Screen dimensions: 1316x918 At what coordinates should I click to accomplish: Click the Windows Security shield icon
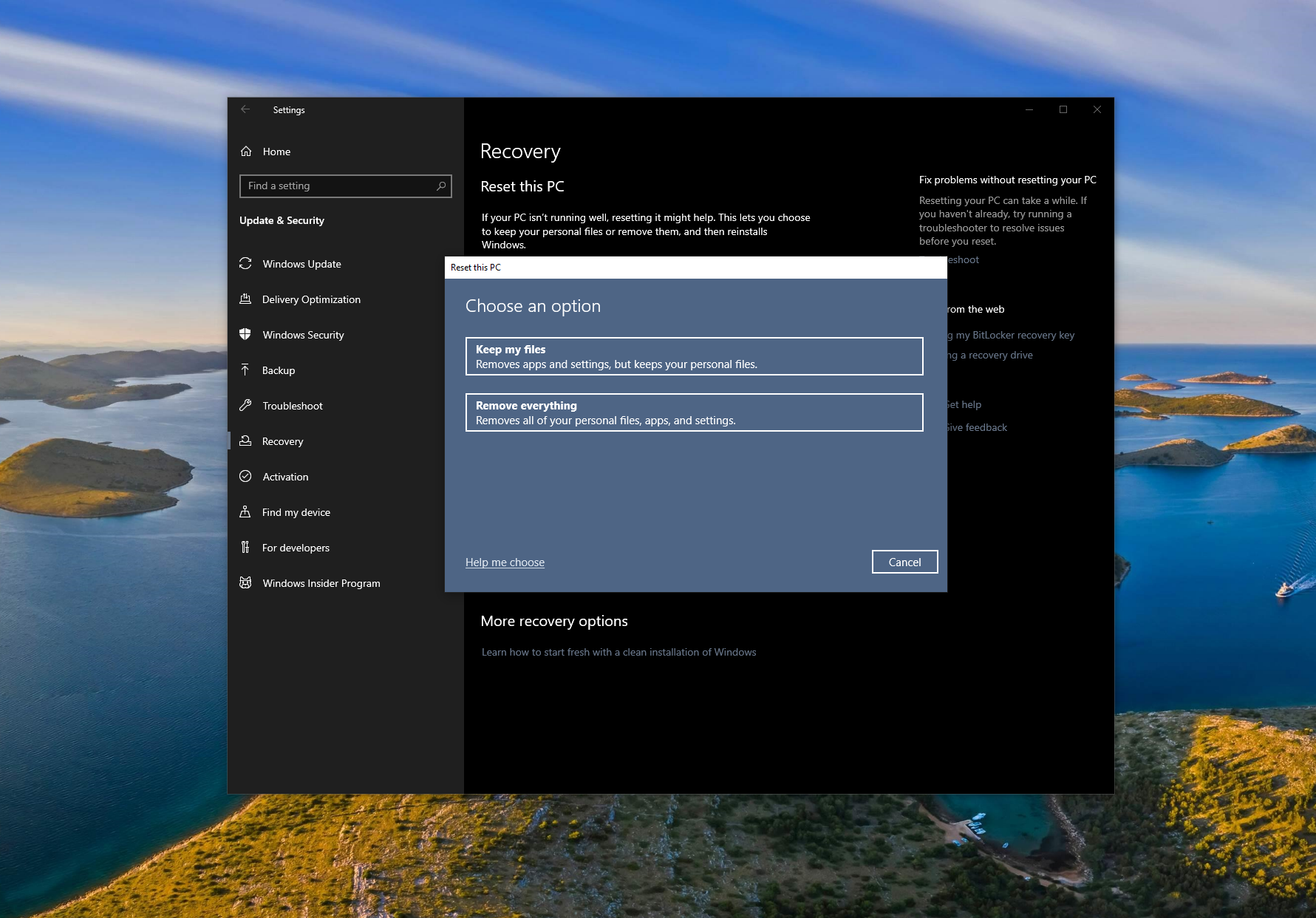pos(245,334)
